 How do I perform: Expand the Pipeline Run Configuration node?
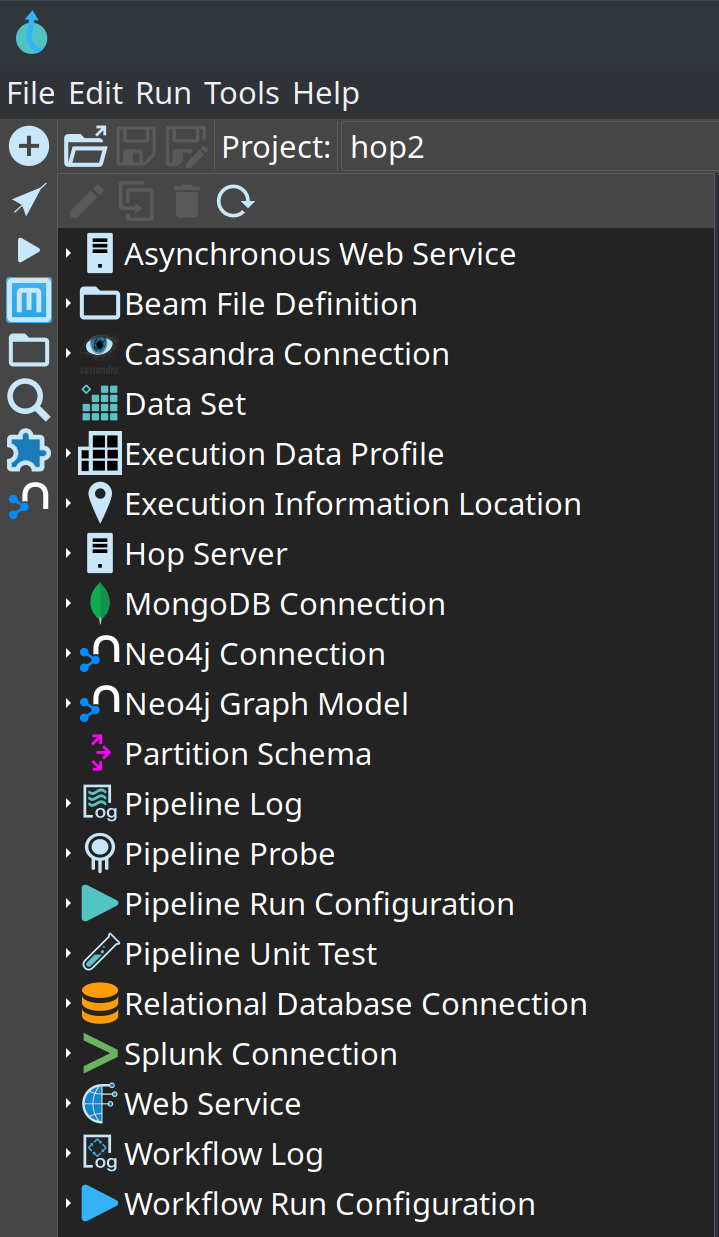tap(68, 904)
